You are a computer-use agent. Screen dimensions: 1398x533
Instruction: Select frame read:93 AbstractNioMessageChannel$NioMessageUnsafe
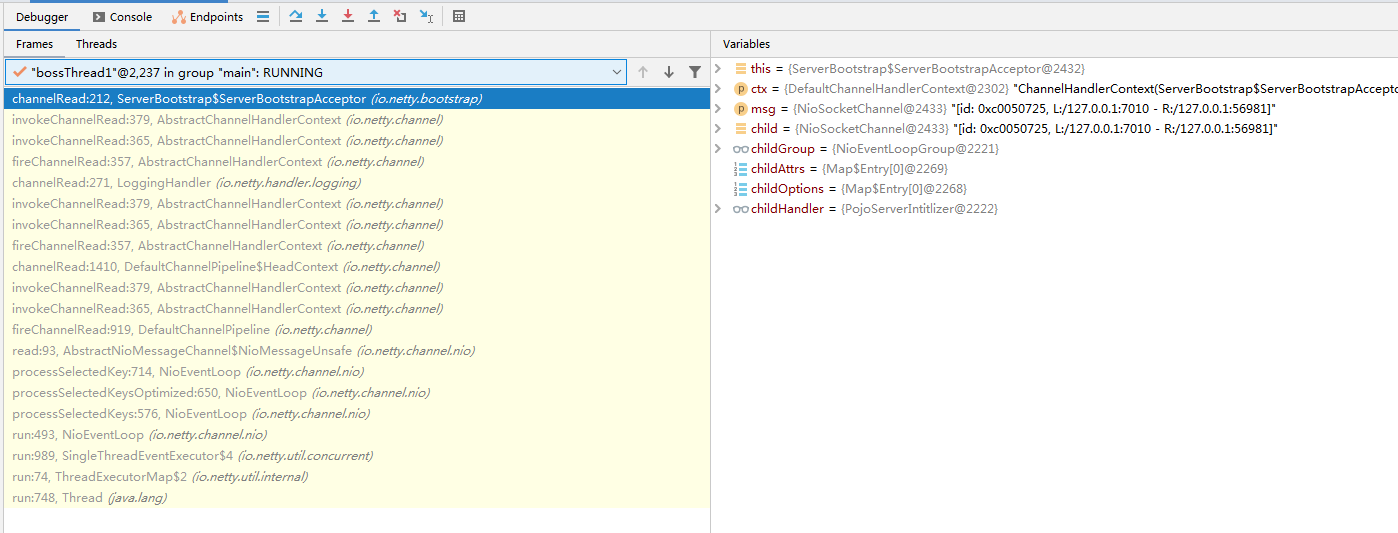[x=356, y=351]
